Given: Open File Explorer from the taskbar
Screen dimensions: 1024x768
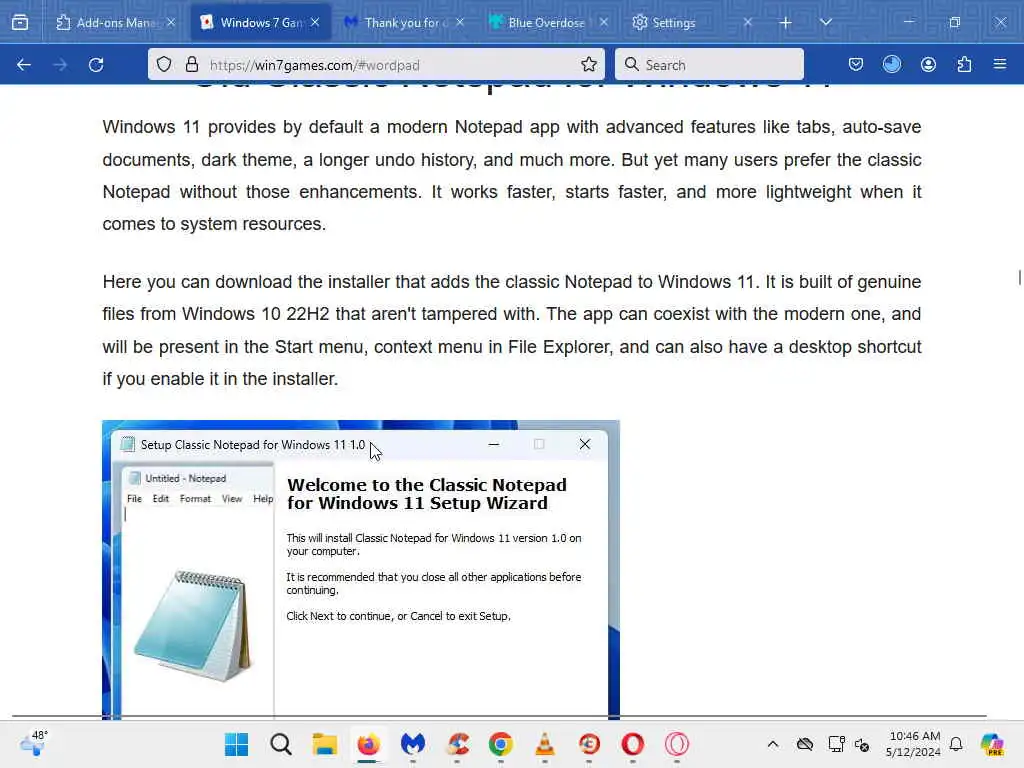Looking at the screenshot, I should 325,744.
